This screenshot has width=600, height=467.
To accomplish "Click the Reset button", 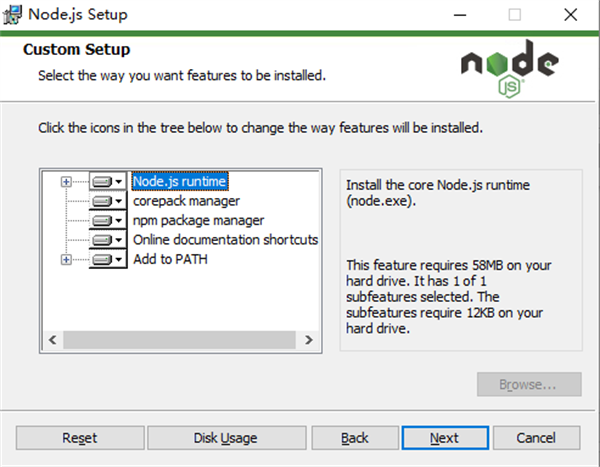I will click(x=80, y=438).
